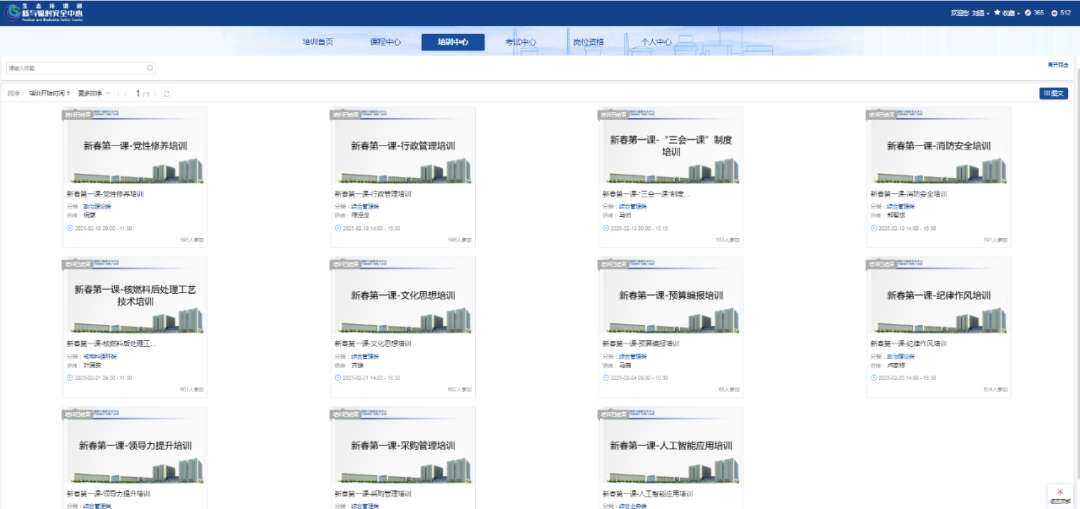The image size is (1080, 509).
Task: Click the star icon next to 收藏
Action: tap(997, 12)
